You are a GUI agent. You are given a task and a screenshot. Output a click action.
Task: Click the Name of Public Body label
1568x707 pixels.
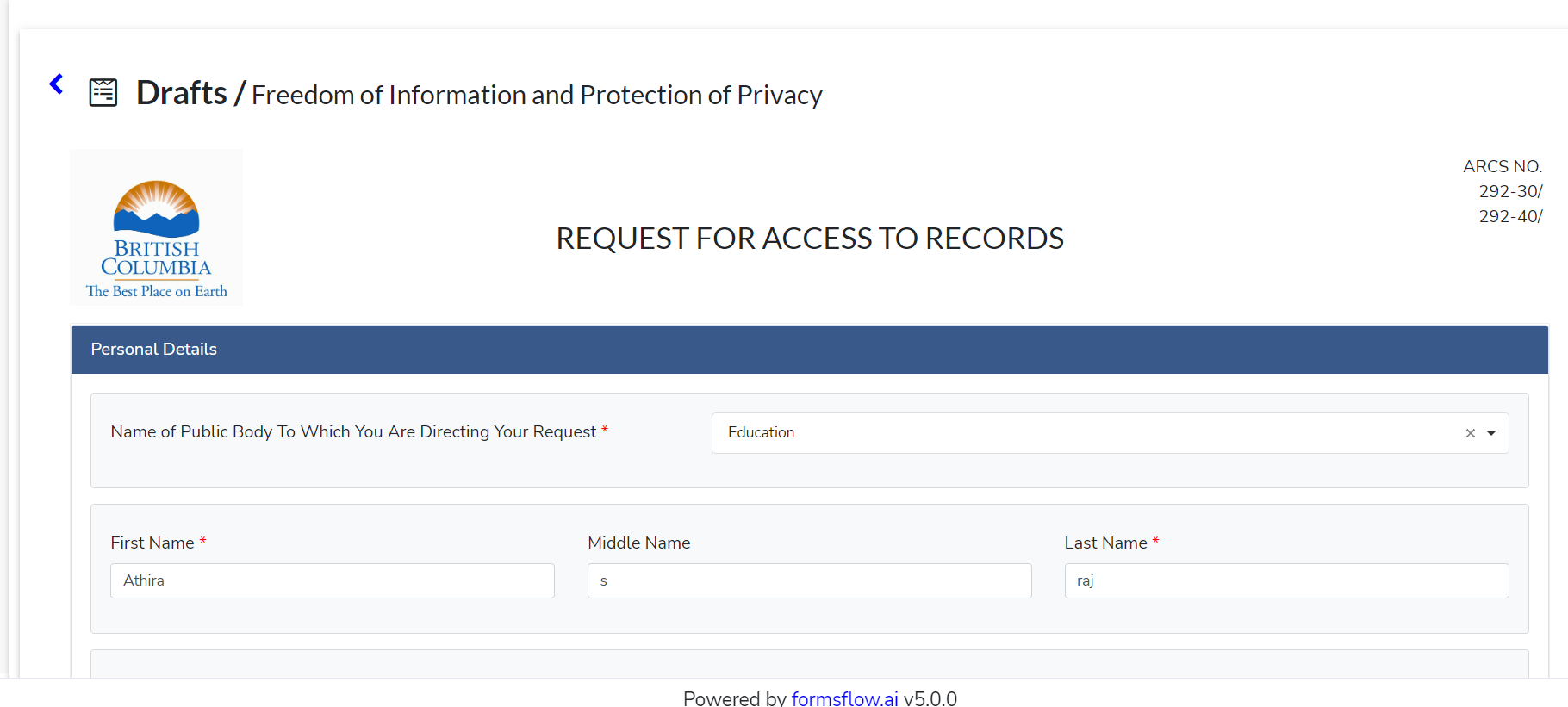coord(353,431)
